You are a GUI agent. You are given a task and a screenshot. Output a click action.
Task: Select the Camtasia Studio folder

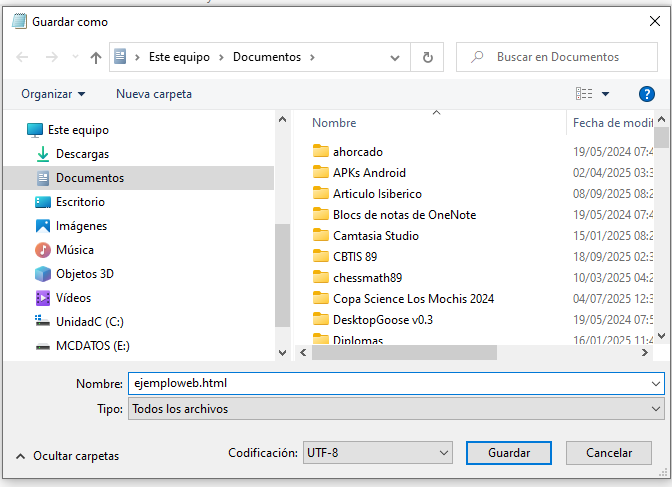[375, 236]
